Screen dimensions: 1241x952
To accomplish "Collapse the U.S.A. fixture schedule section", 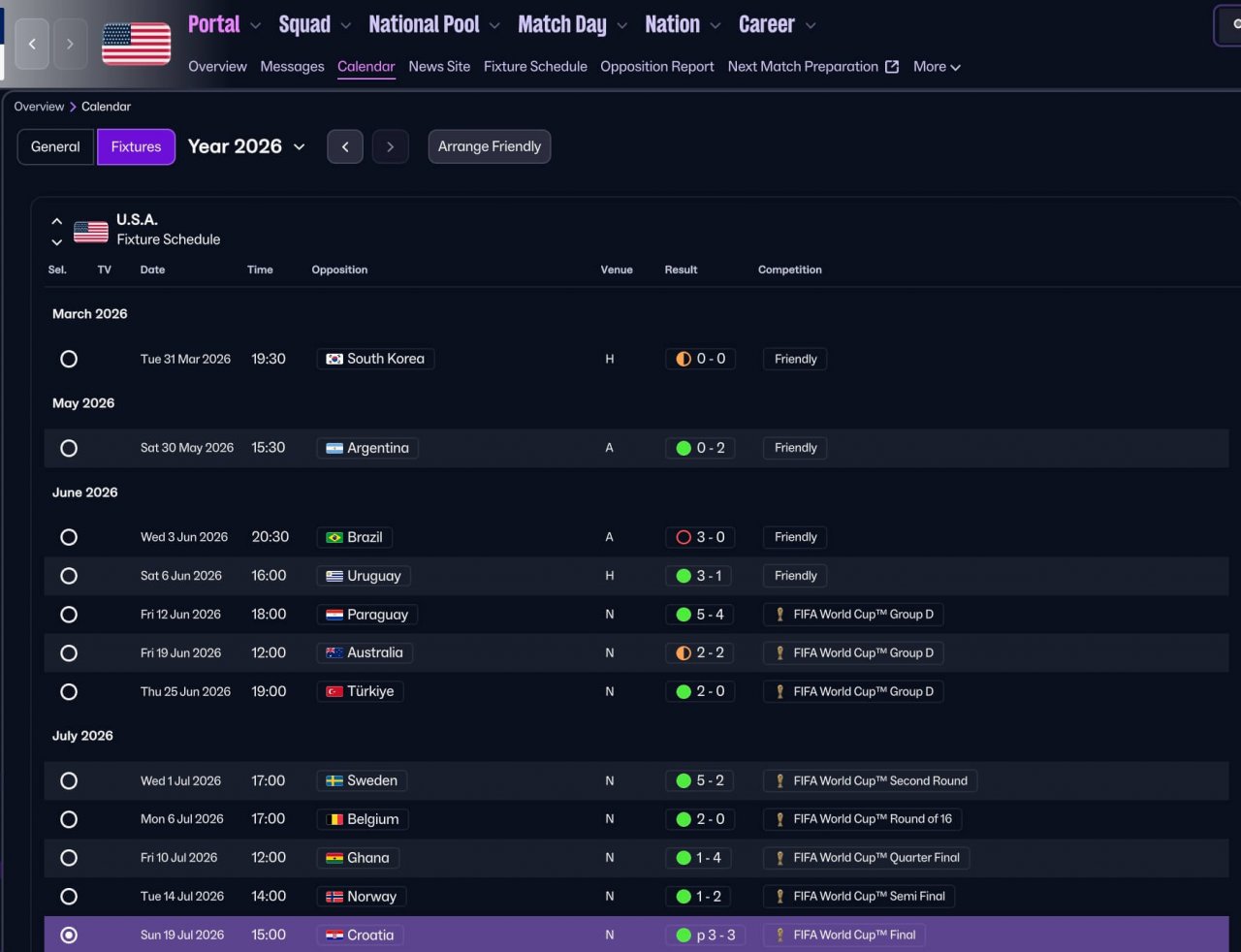I will click(57, 222).
